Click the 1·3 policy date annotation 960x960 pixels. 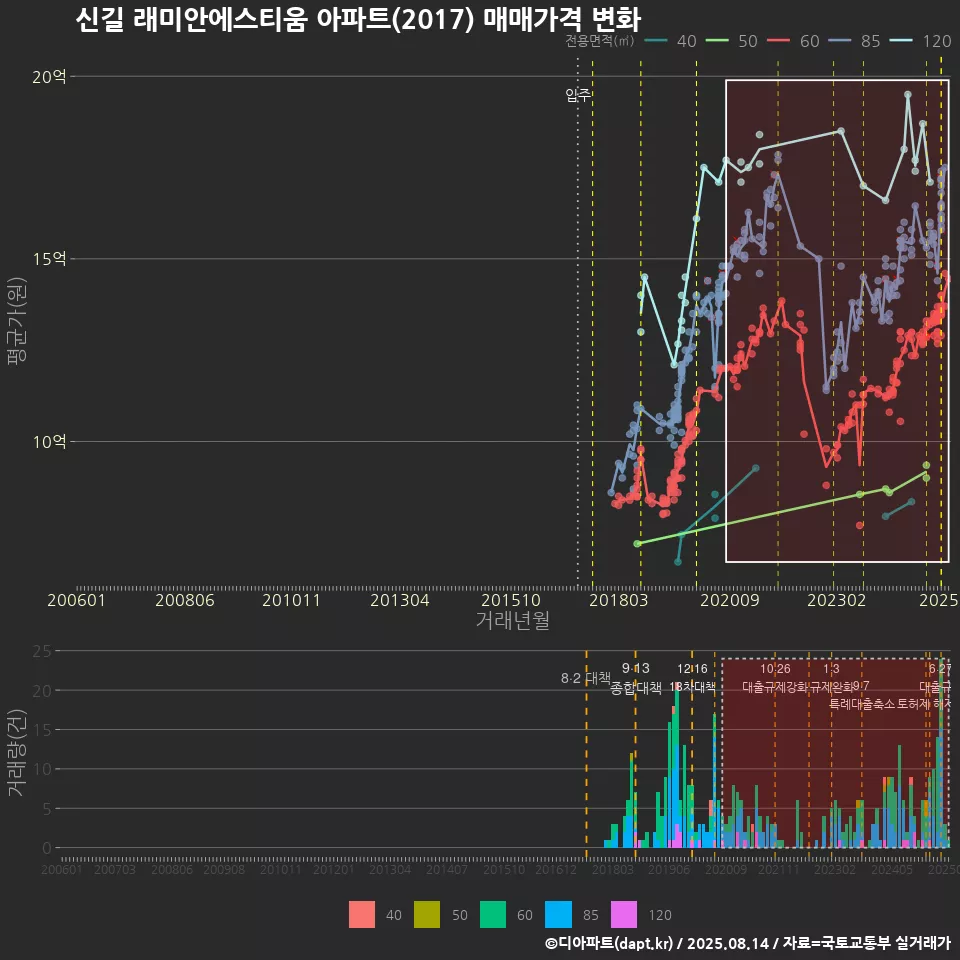tap(831, 669)
